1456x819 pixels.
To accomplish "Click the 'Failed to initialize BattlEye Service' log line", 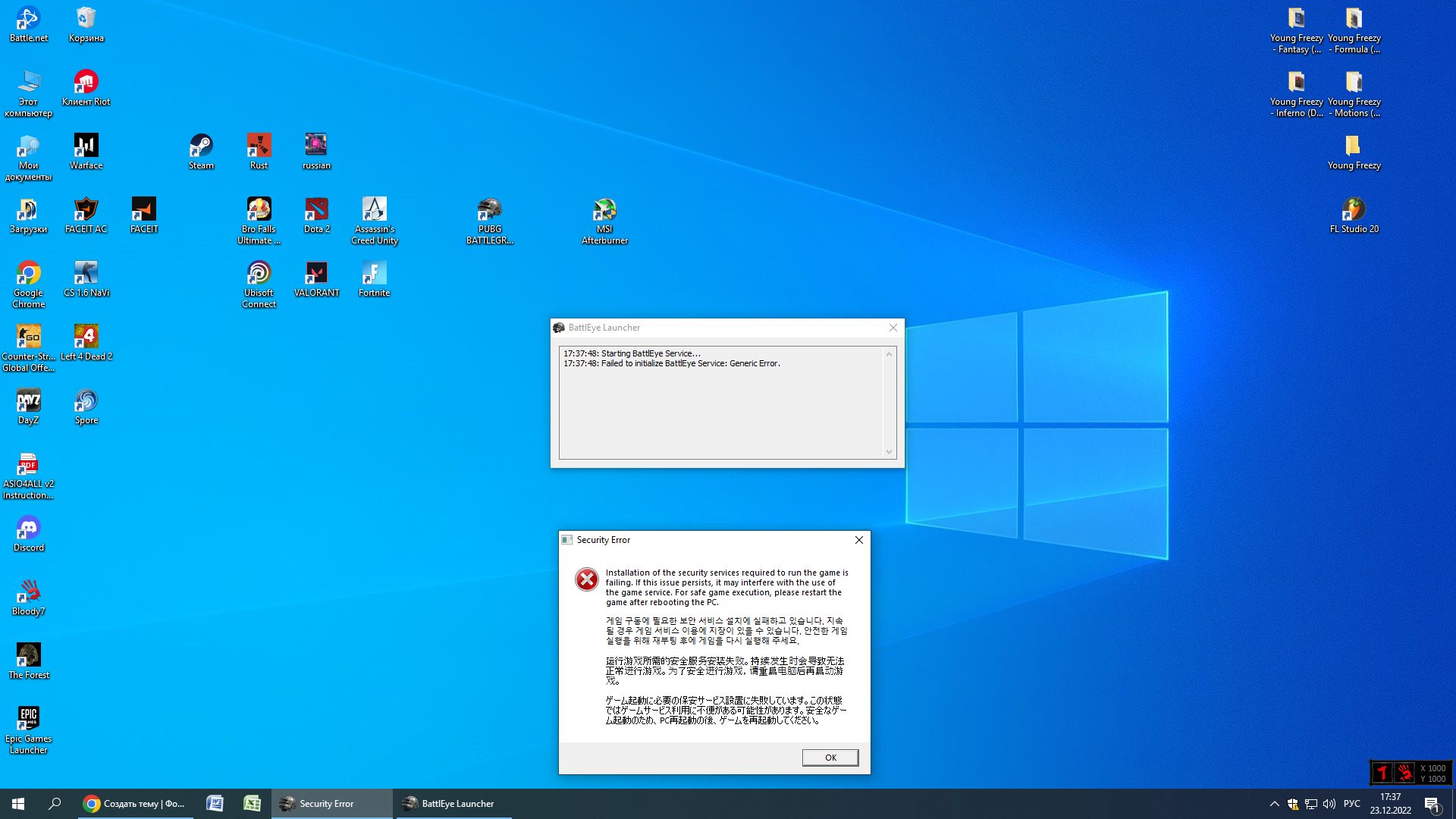I will coord(672,364).
